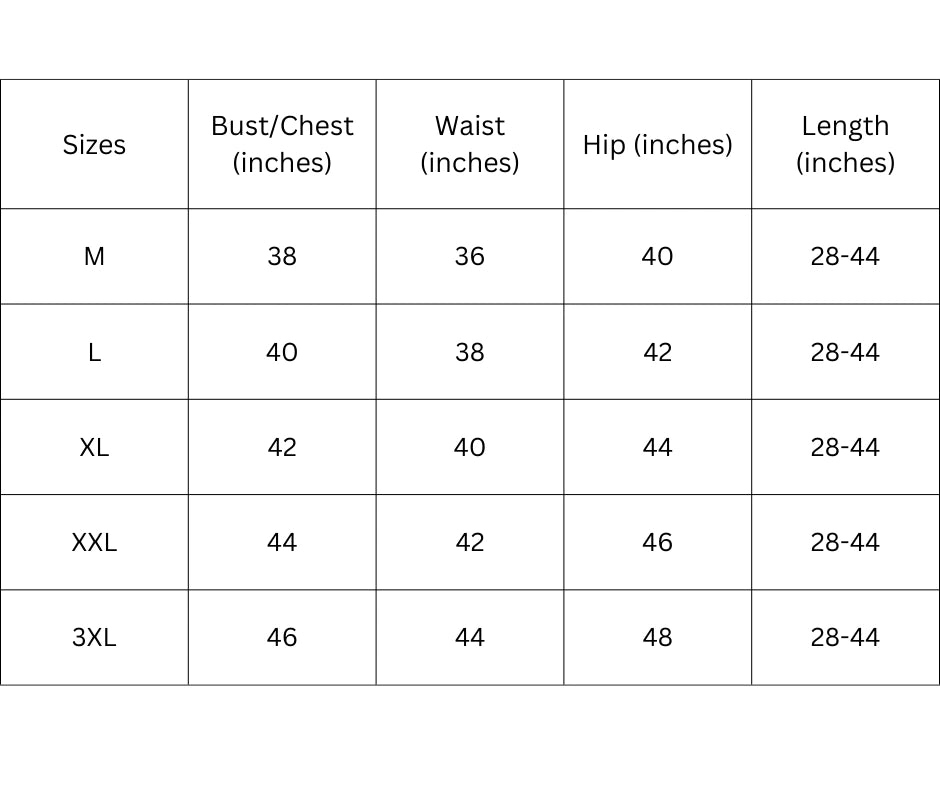Click the Sizes column header
This screenshot has height=788, width=940.
pyautogui.click(x=94, y=145)
